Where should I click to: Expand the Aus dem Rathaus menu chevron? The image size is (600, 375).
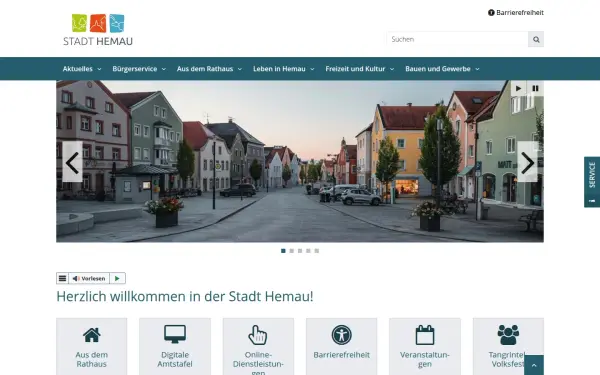pyautogui.click(x=240, y=69)
